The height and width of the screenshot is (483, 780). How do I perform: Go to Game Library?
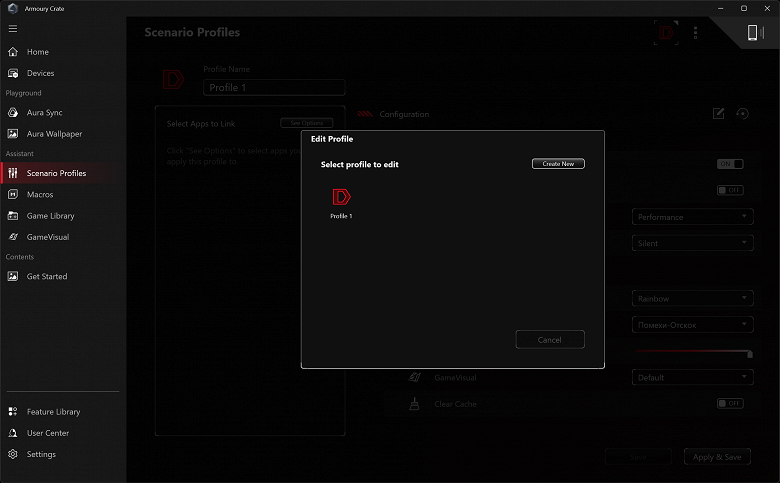click(x=51, y=216)
